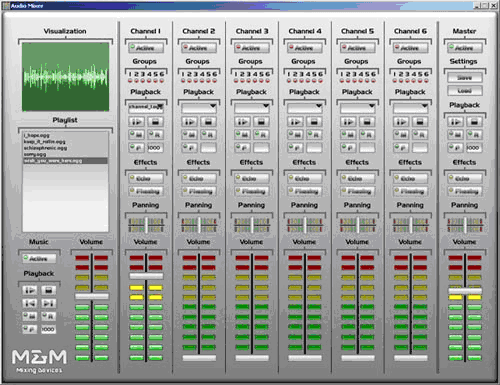The height and width of the screenshot is (385, 500).
Task: Enable Flanging effect on Channel 2
Action: tap(199, 191)
